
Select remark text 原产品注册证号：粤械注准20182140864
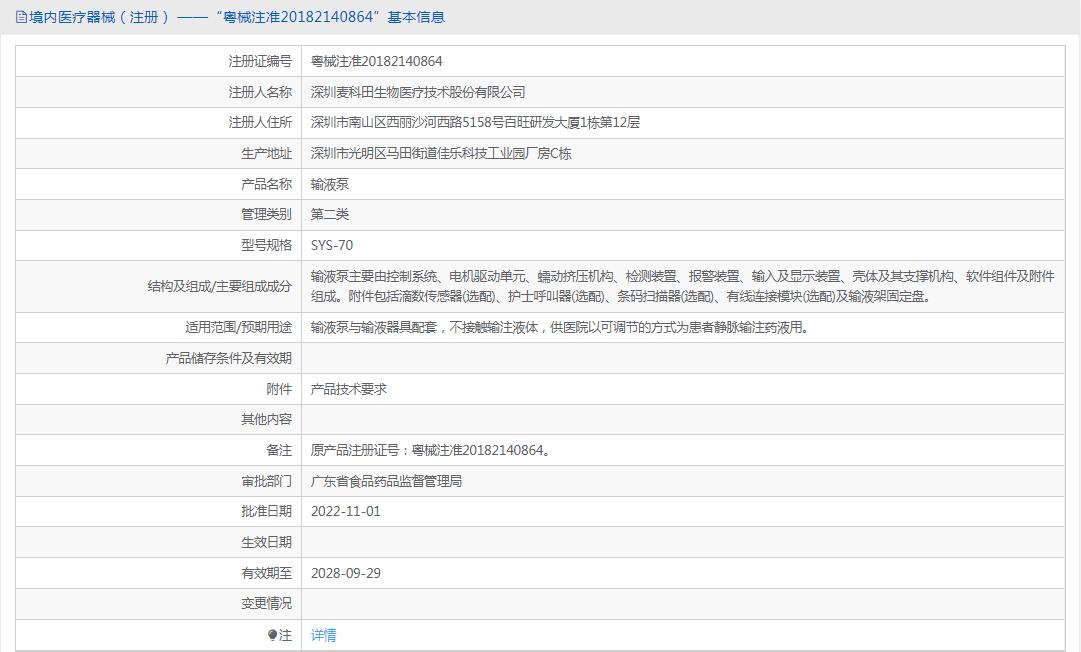click(430, 451)
